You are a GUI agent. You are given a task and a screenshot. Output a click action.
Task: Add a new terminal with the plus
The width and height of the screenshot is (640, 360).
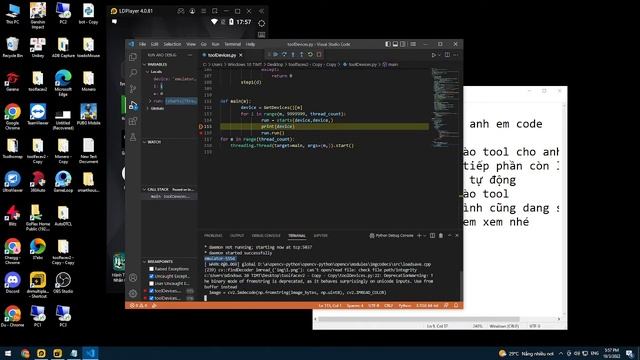[x=419, y=236]
